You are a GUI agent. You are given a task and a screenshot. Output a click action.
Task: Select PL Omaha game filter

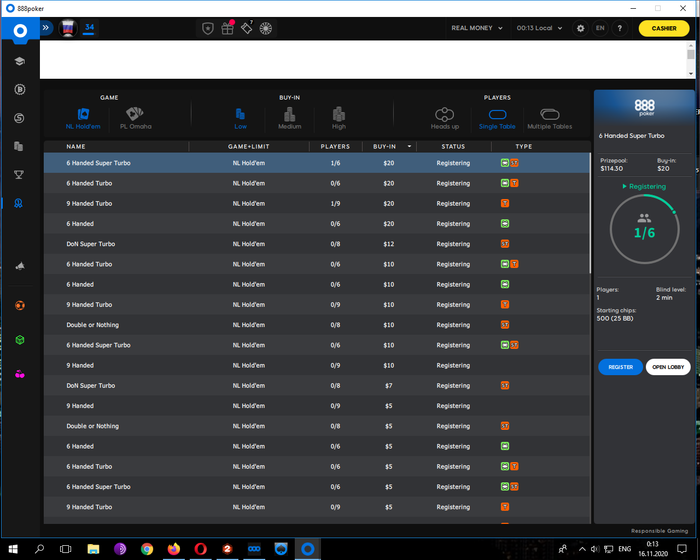[135, 119]
